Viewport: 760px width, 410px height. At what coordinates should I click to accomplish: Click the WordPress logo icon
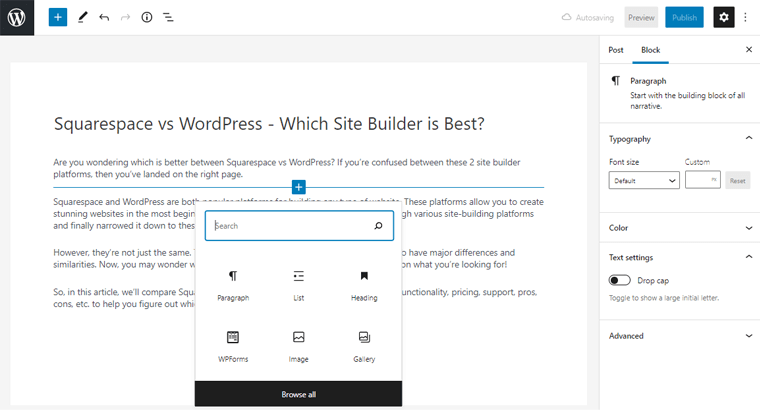pos(17,17)
